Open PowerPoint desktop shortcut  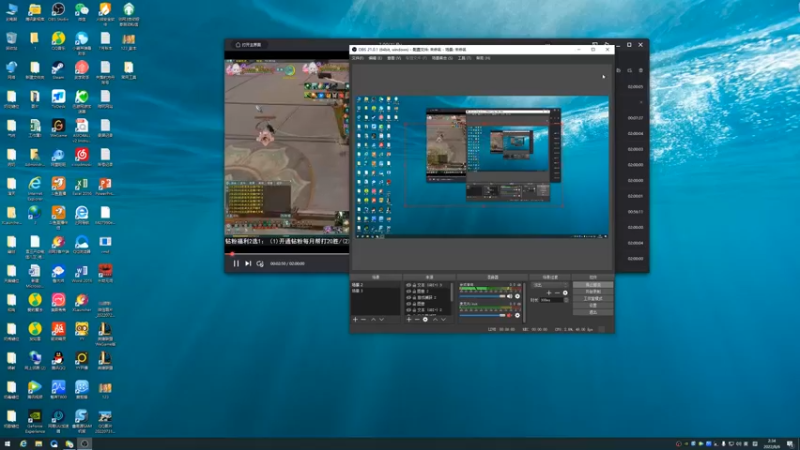105,186
